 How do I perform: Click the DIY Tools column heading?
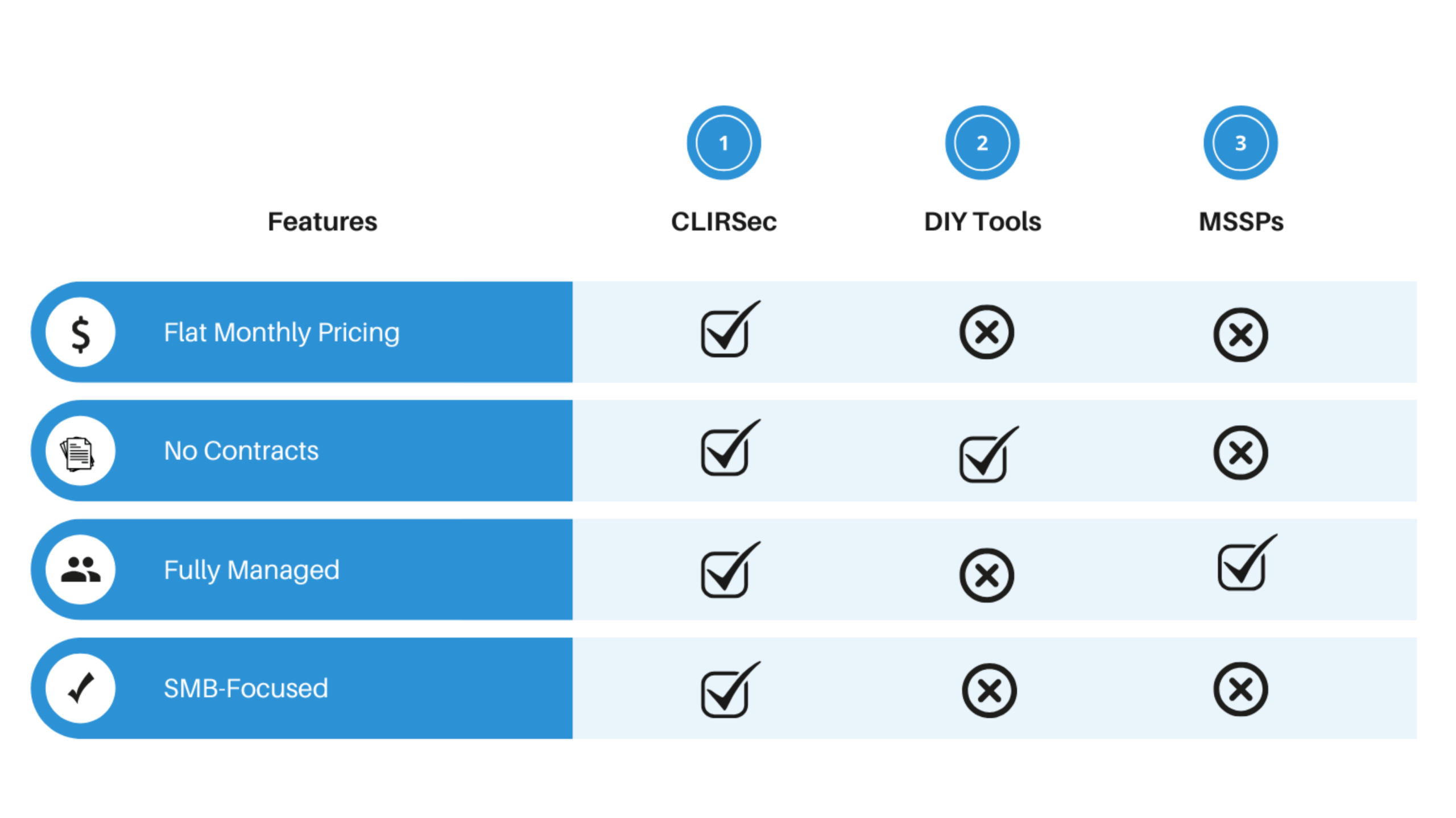(x=982, y=222)
